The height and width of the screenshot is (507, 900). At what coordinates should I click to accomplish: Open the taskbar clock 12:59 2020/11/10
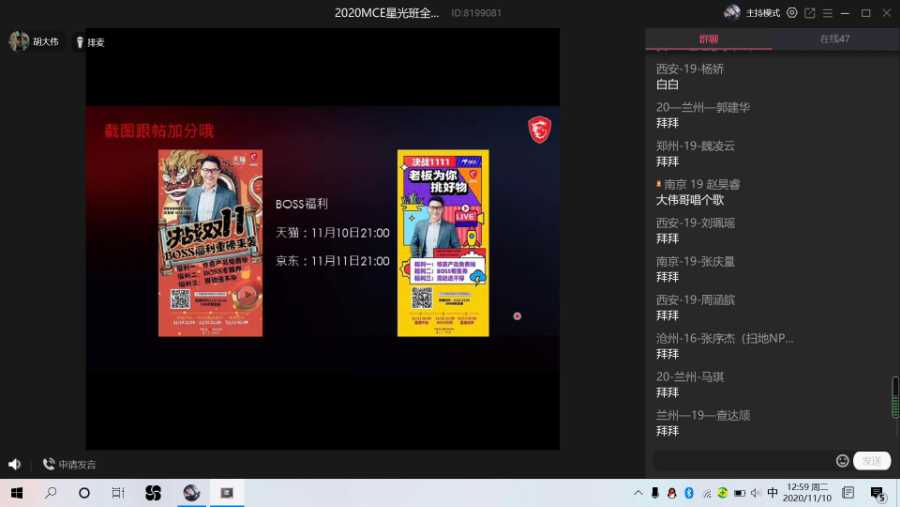807,493
